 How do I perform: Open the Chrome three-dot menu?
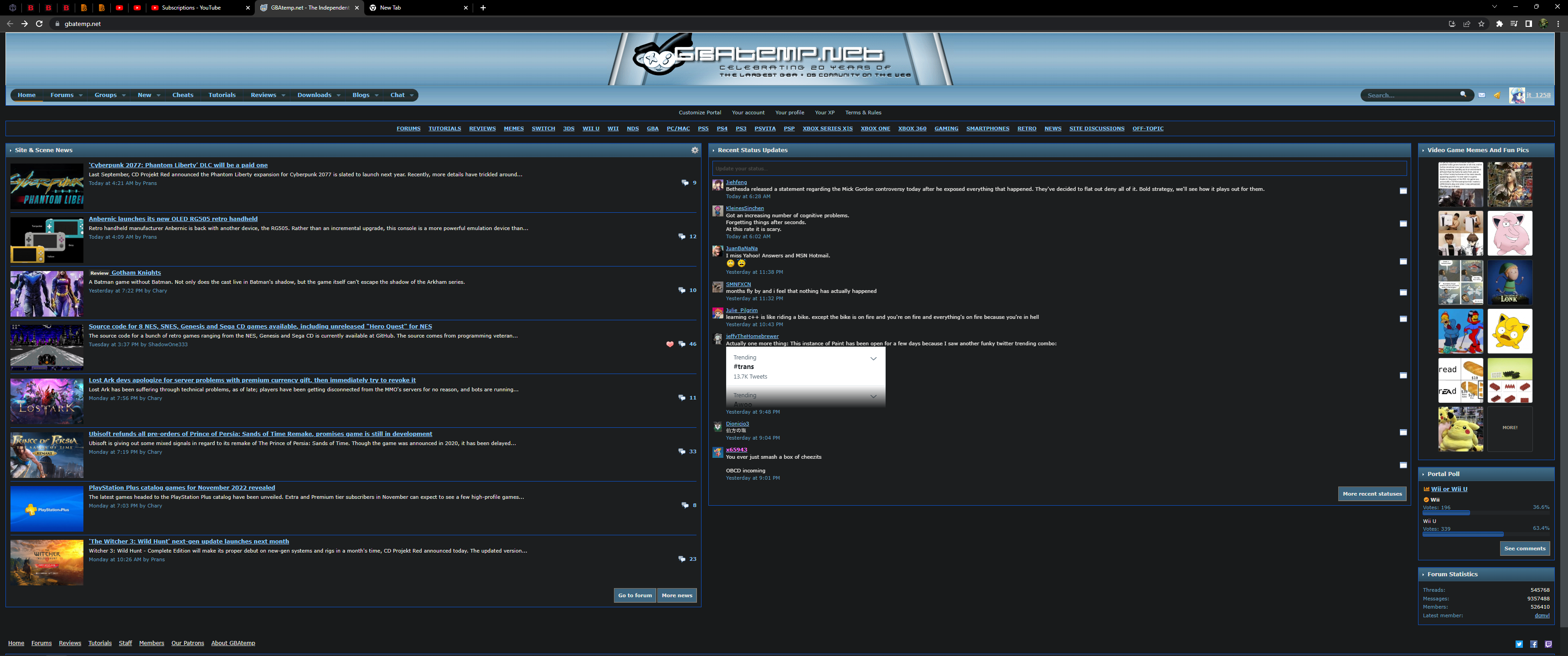[x=1558, y=24]
